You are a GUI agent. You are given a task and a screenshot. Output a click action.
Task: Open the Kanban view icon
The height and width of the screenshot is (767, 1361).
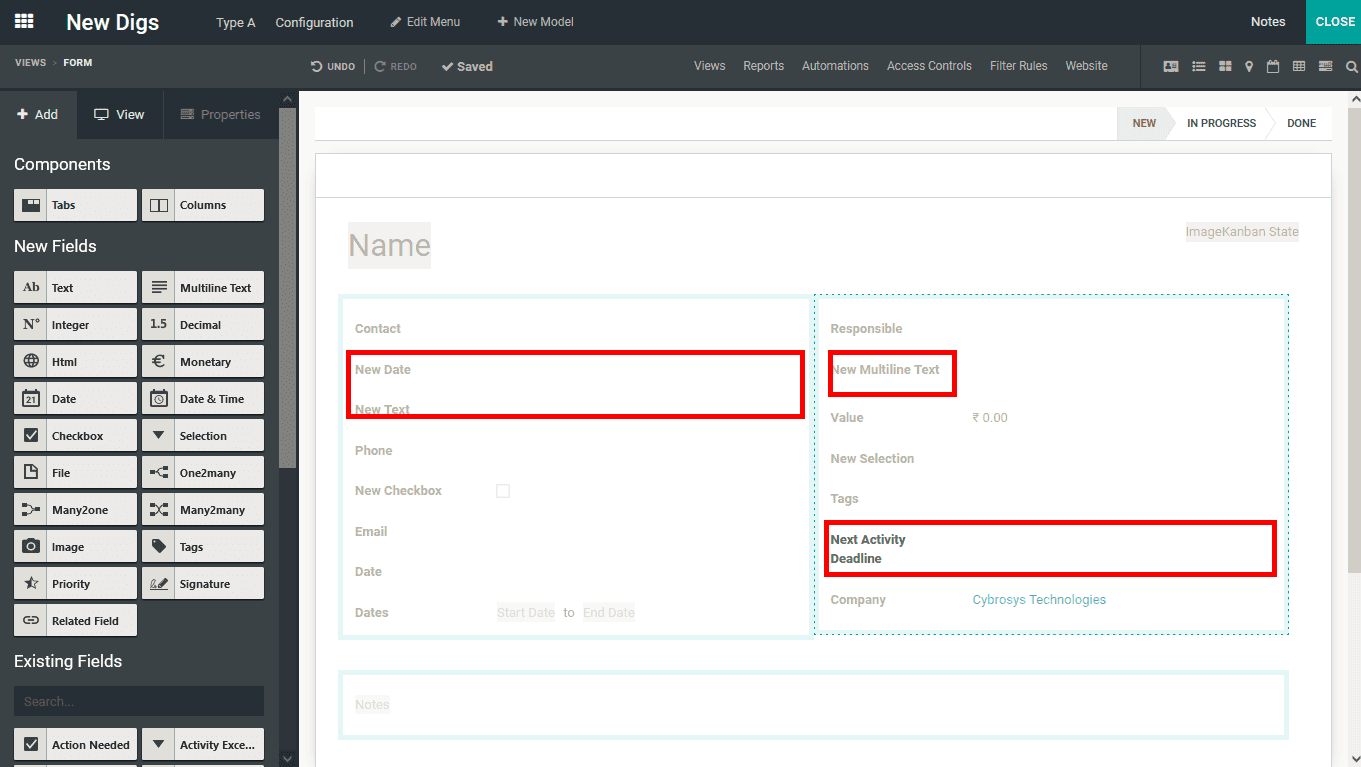pos(1225,66)
